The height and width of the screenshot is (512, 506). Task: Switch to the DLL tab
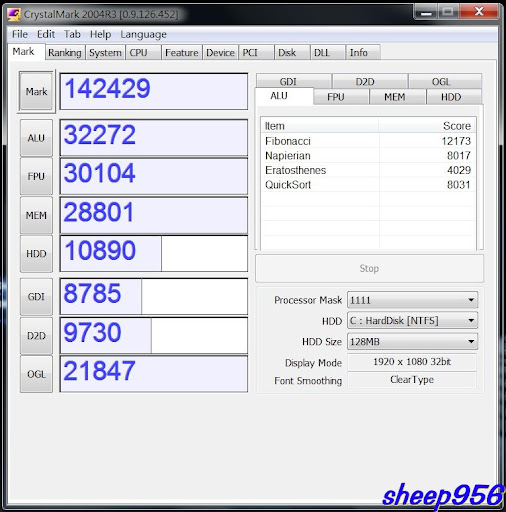click(x=328, y=53)
